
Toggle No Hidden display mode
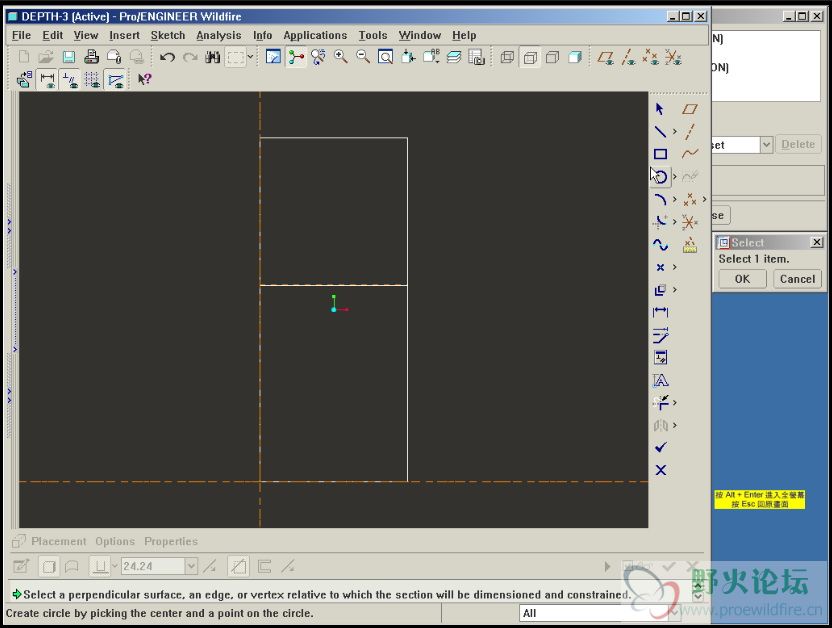pos(552,57)
